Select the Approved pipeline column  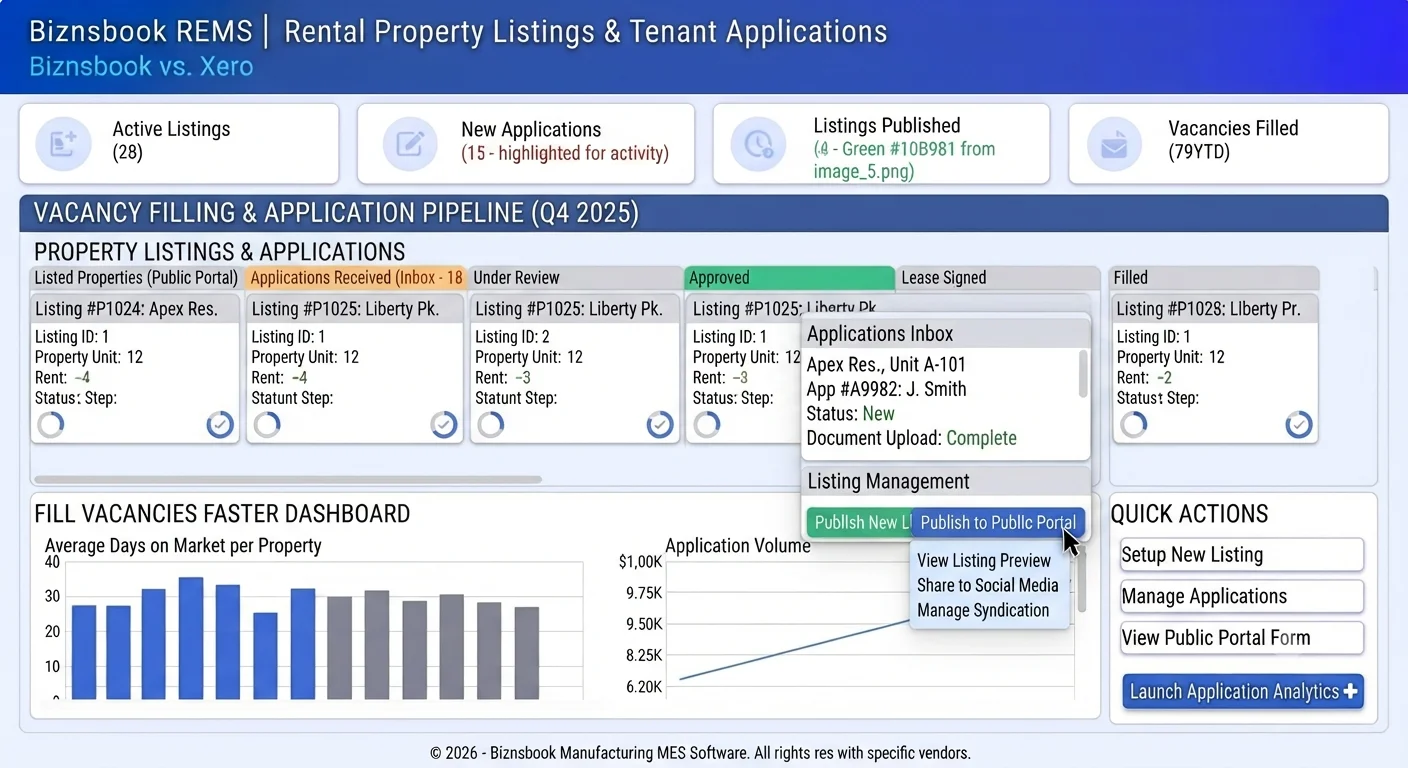click(789, 278)
